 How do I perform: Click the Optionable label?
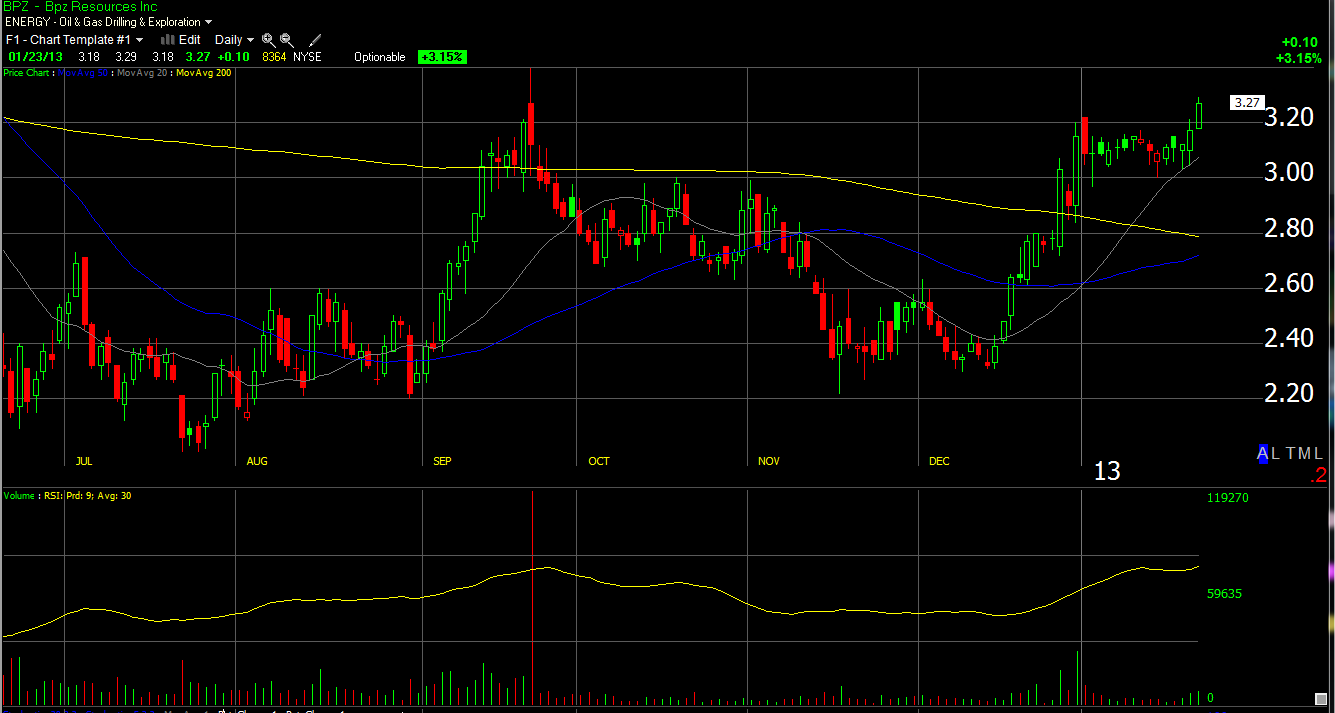(380, 57)
